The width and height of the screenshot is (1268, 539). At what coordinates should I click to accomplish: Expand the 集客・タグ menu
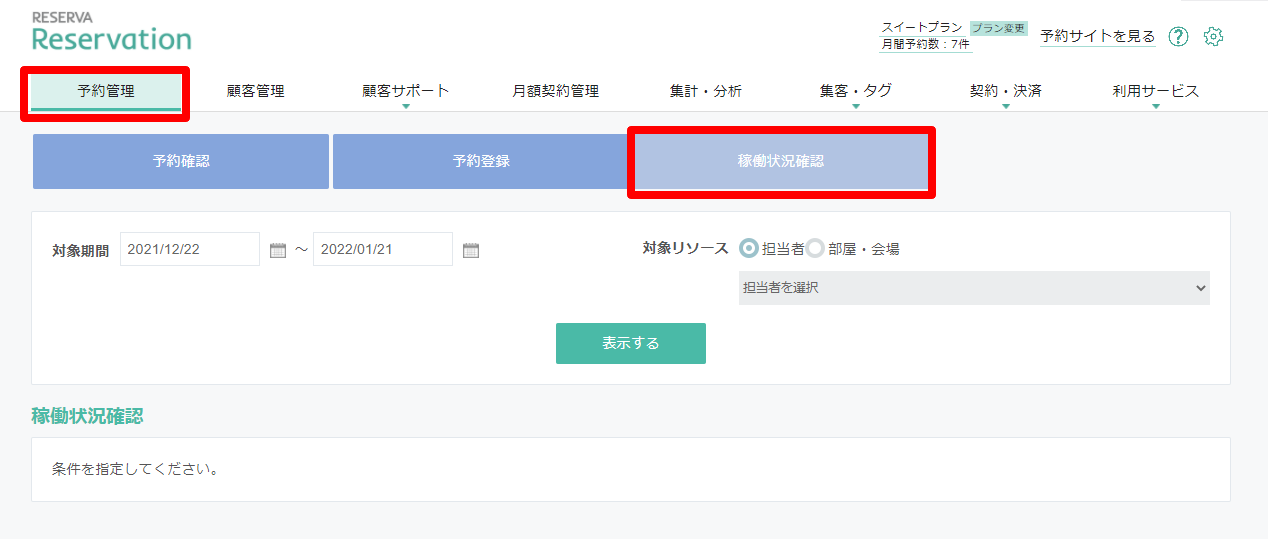tap(856, 91)
